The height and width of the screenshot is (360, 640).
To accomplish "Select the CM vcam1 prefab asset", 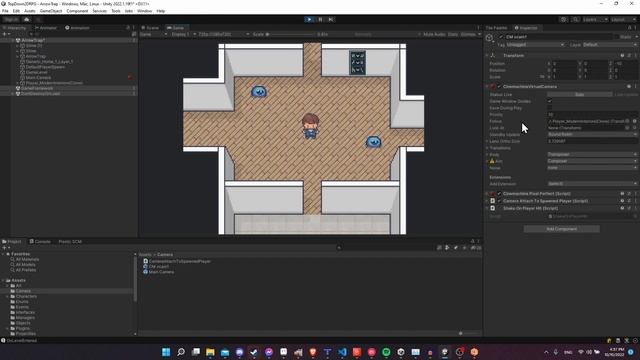I will [156, 267].
